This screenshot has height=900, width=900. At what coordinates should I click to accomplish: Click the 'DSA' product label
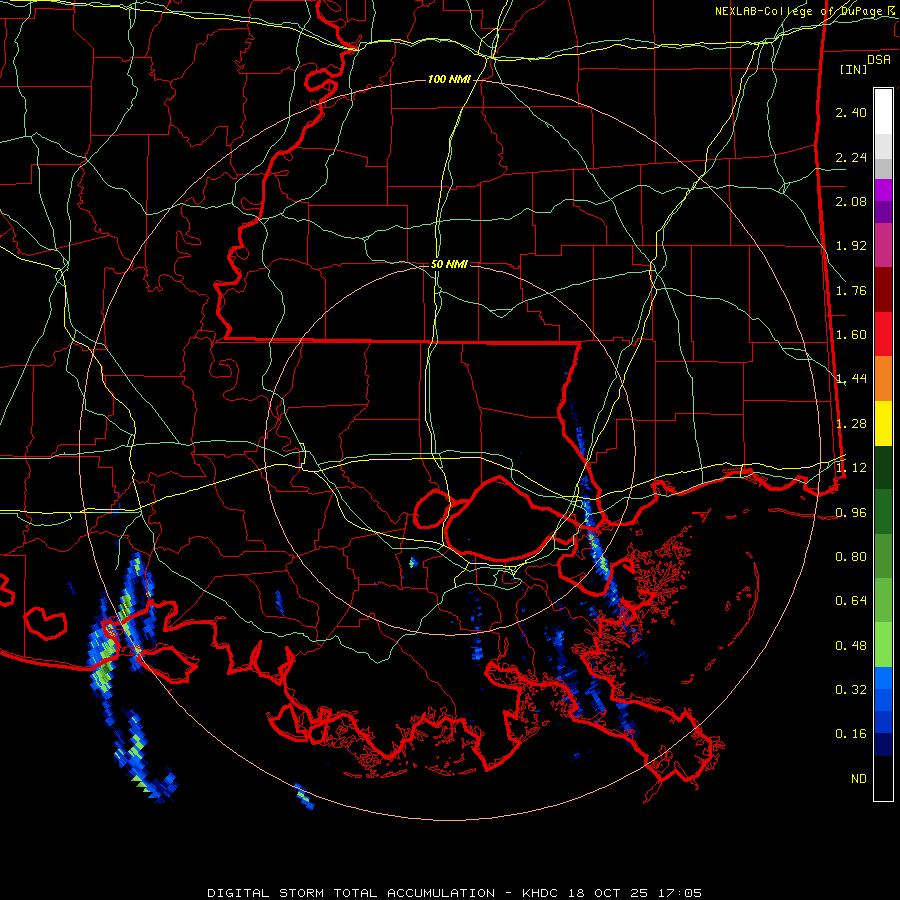(879, 60)
